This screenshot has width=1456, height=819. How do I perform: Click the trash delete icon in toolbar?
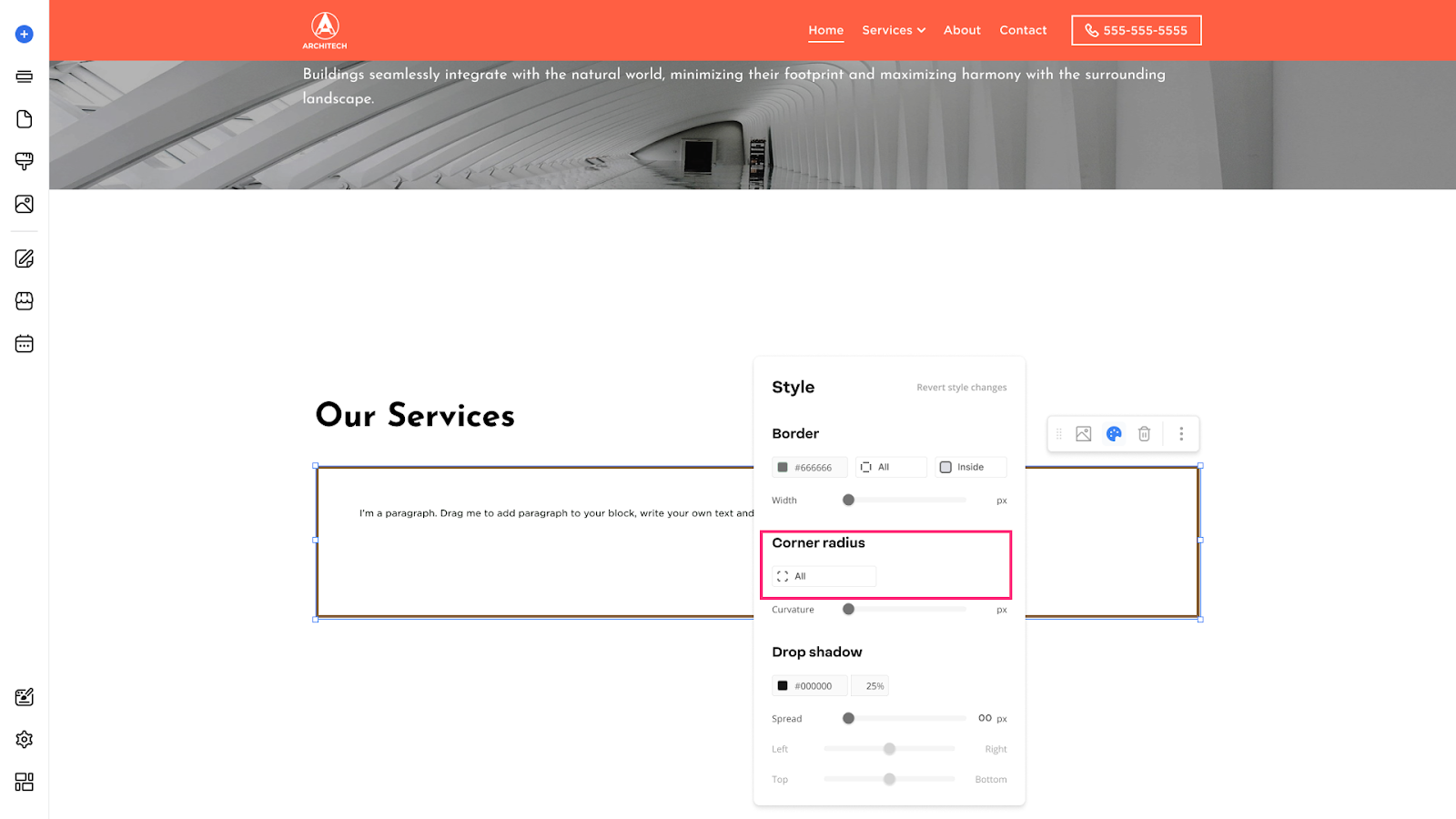1145,434
